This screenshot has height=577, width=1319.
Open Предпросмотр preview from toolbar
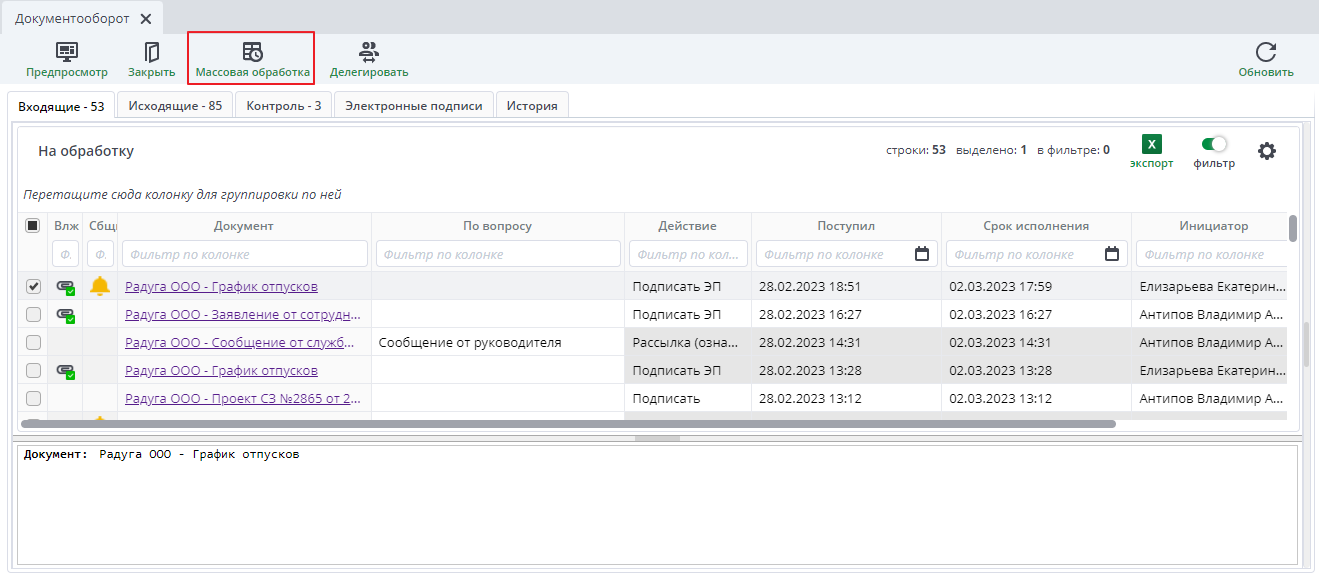pyautogui.click(x=67, y=60)
